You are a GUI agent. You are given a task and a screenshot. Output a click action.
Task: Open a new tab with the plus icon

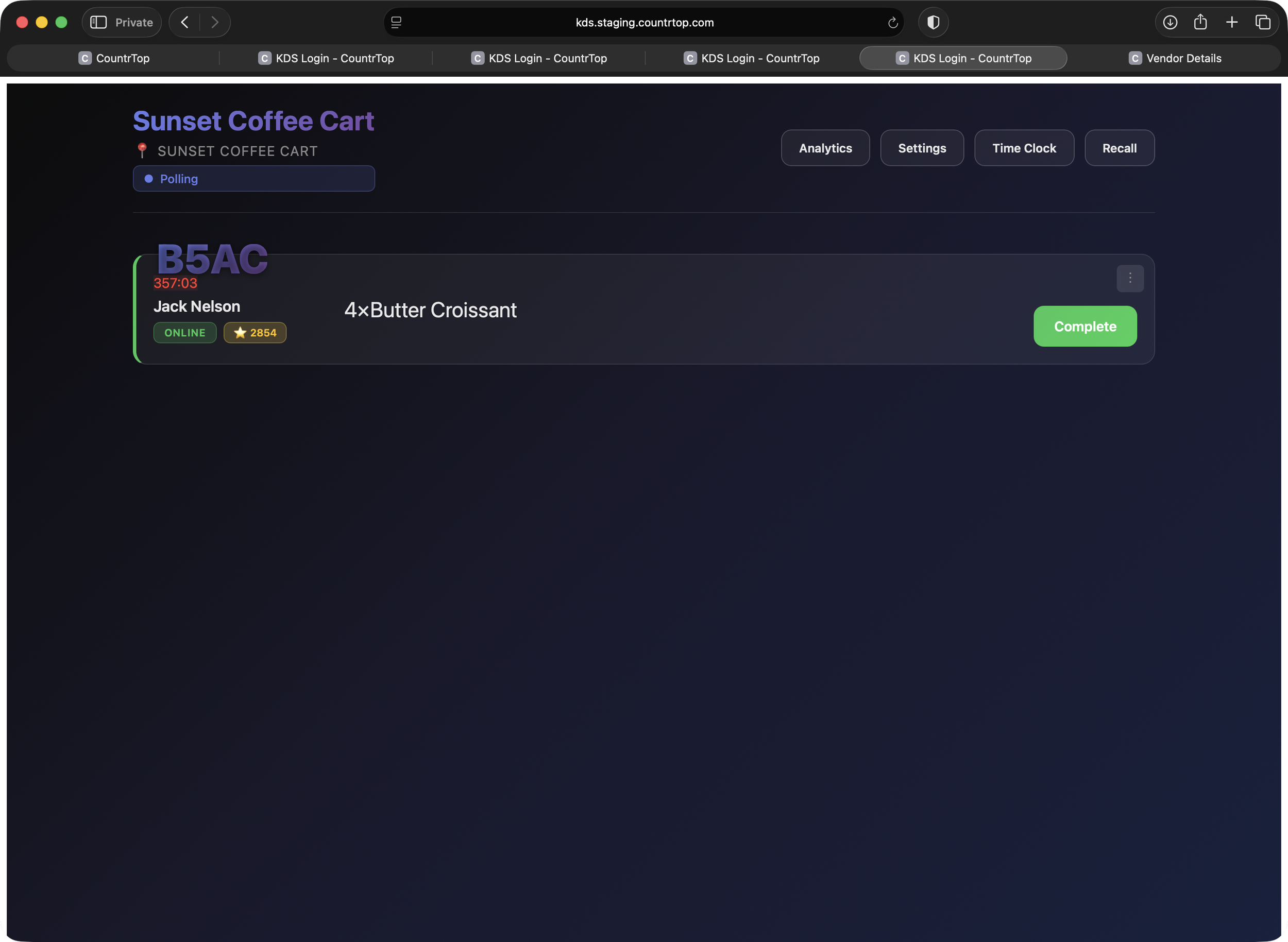[x=1232, y=22]
